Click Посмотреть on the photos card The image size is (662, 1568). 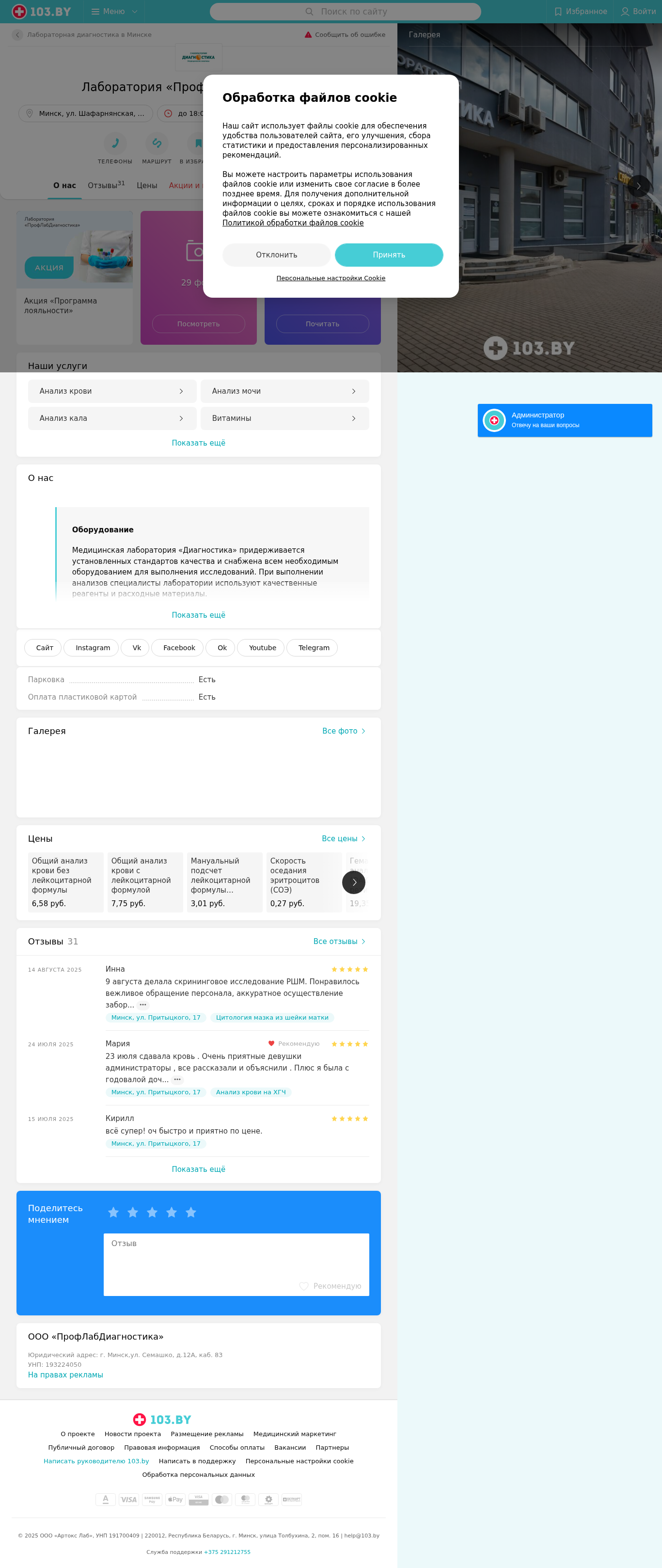(198, 324)
